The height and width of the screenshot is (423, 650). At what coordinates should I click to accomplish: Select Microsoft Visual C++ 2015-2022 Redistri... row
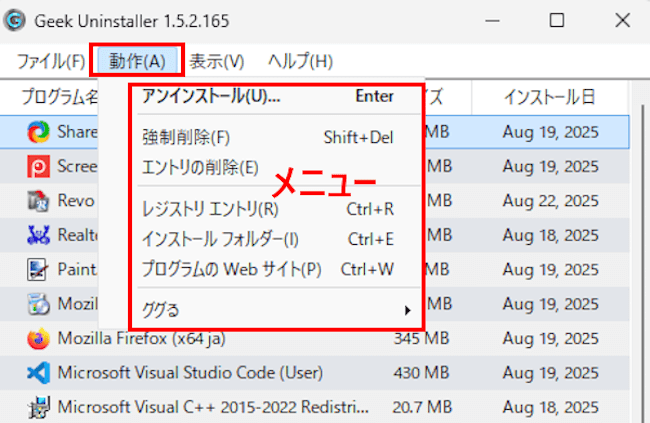click(x=314, y=407)
